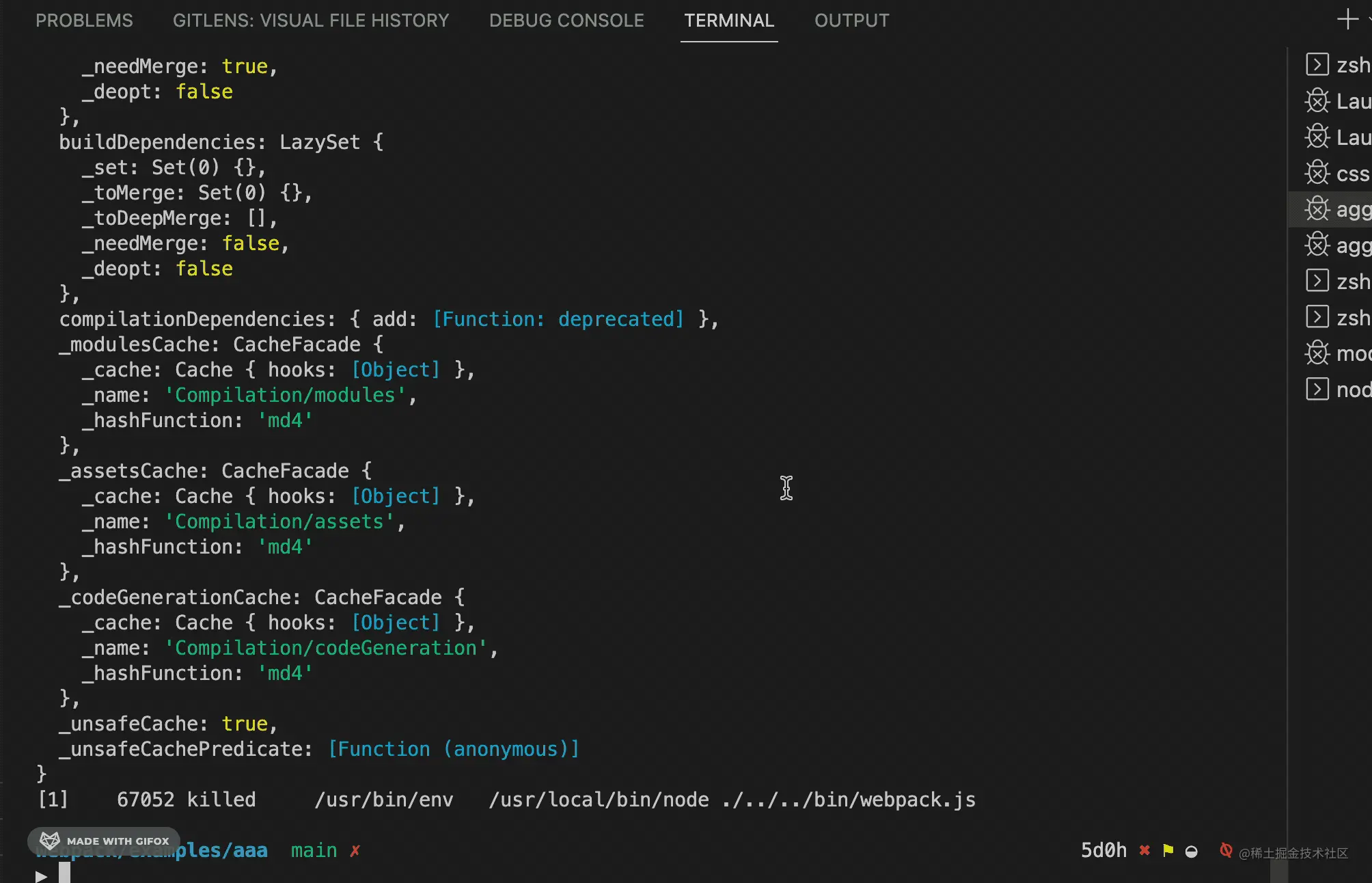Open the first Lau debug terminal entry
Screen dimensions: 1372x883
1338,101
